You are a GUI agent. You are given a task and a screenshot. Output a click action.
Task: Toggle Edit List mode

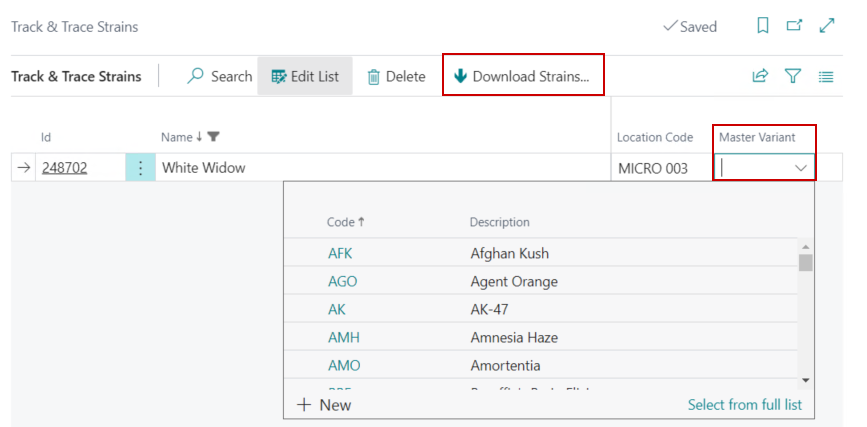[x=305, y=76]
